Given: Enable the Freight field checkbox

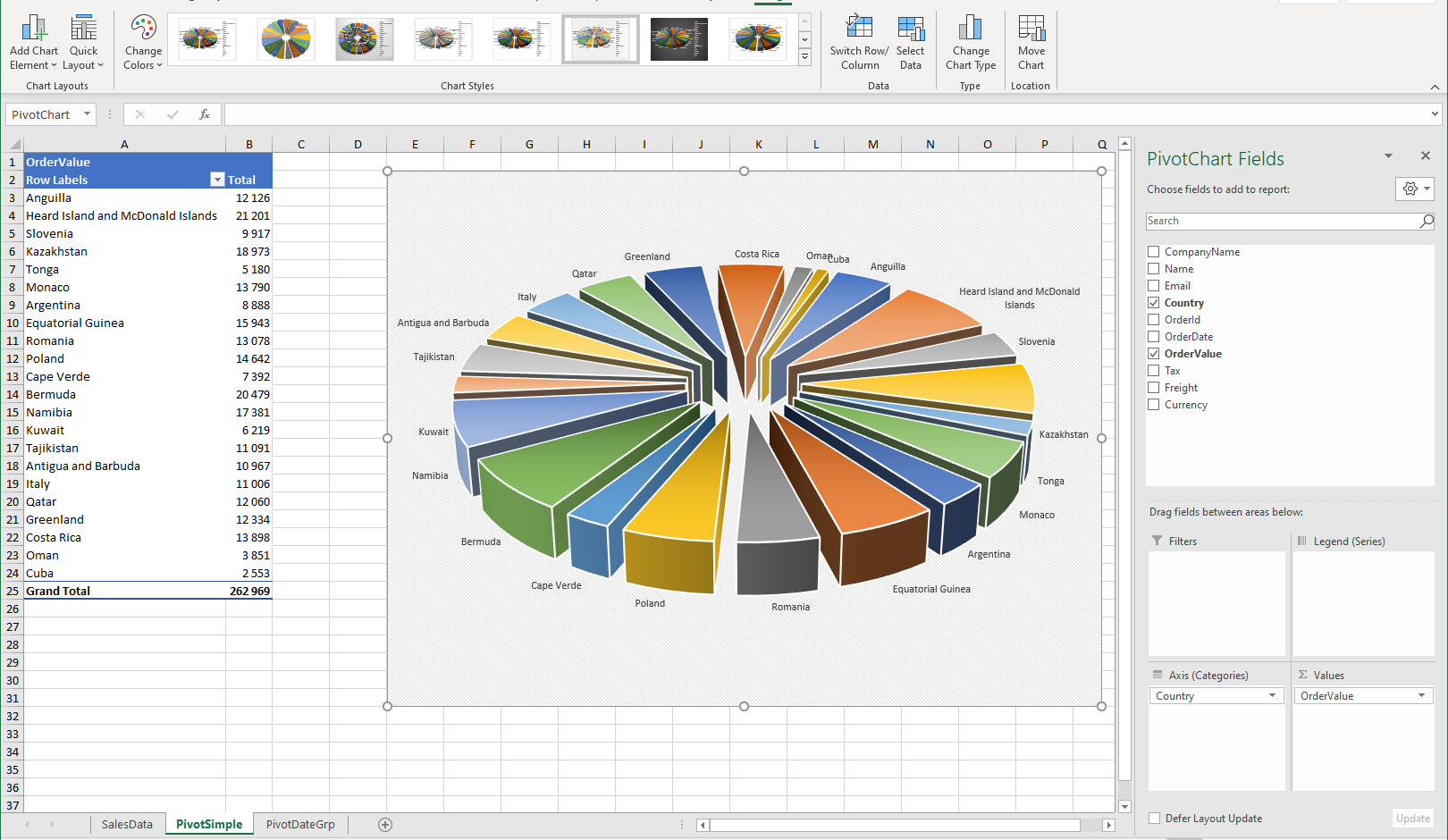Looking at the screenshot, I should (x=1153, y=387).
